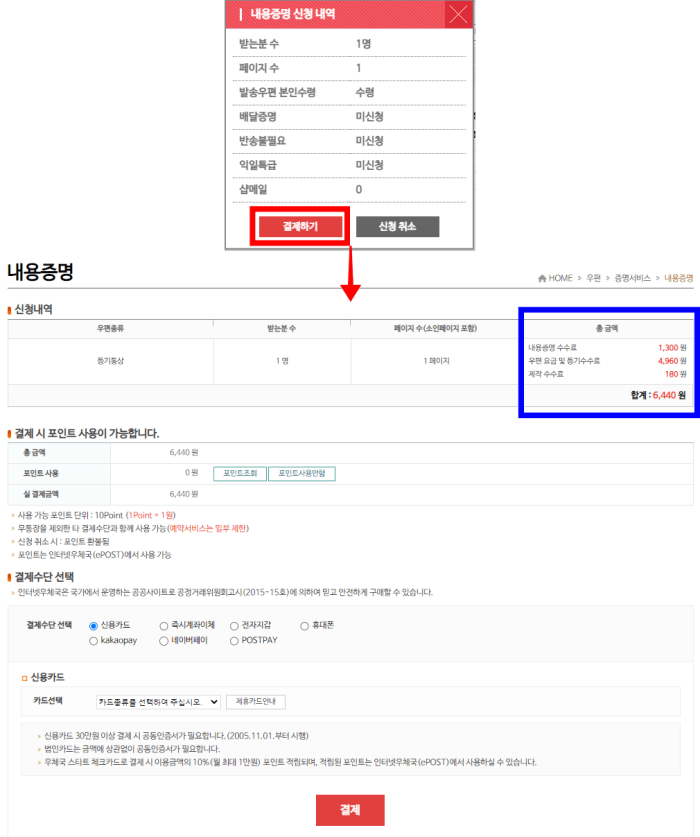The height and width of the screenshot is (837, 700).
Task: Click the HOME icon in breadcrumb
Action: tap(542, 278)
